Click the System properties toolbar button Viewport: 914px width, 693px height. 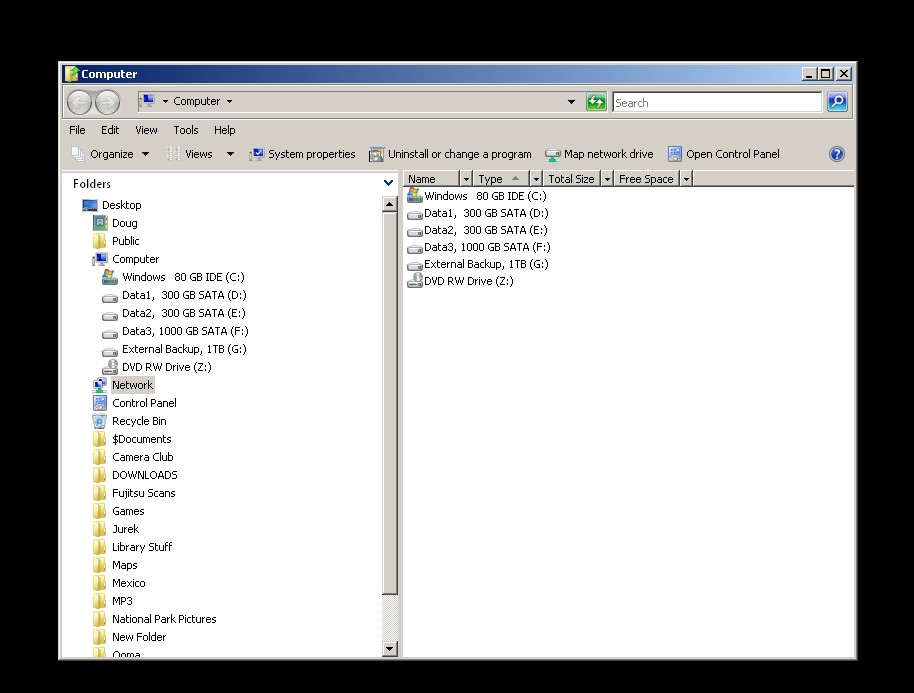[303, 154]
